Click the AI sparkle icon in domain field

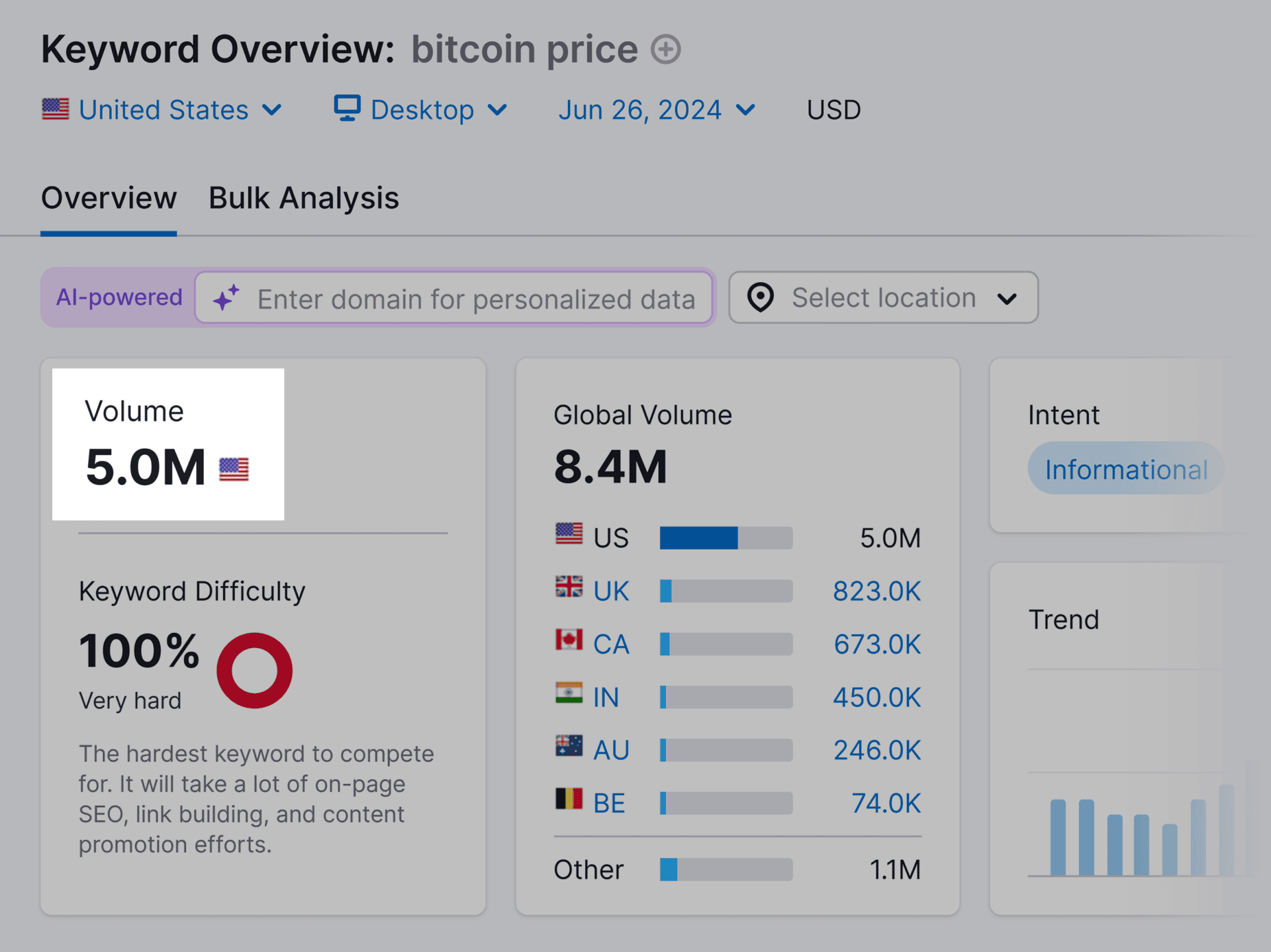point(226,298)
